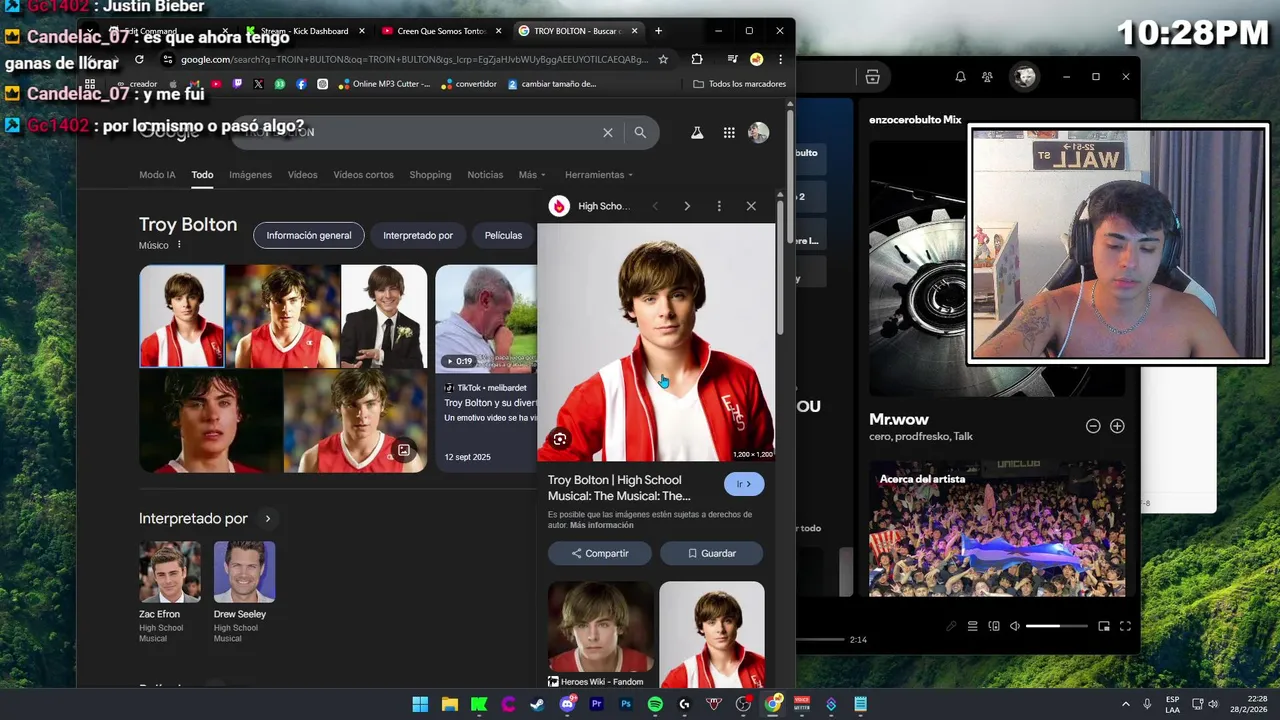Open Discord from the taskbar

568,704
